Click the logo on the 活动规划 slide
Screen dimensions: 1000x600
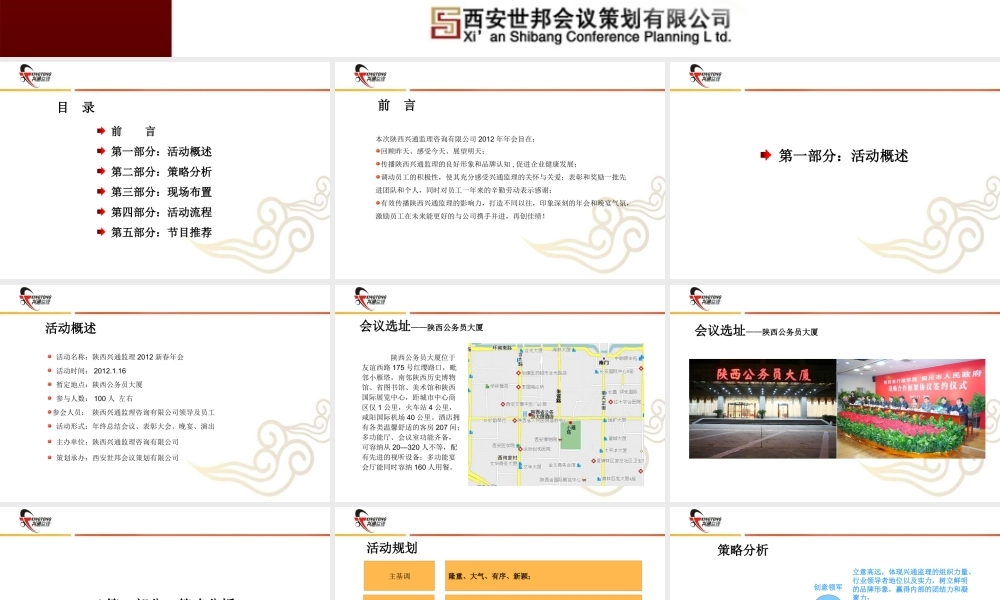point(371,520)
